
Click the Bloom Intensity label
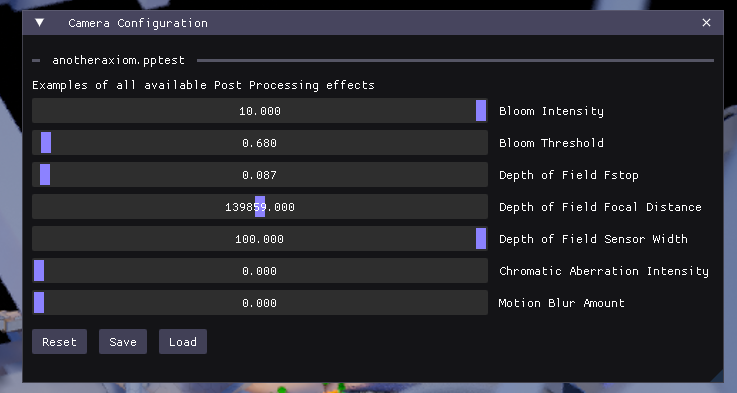551,111
